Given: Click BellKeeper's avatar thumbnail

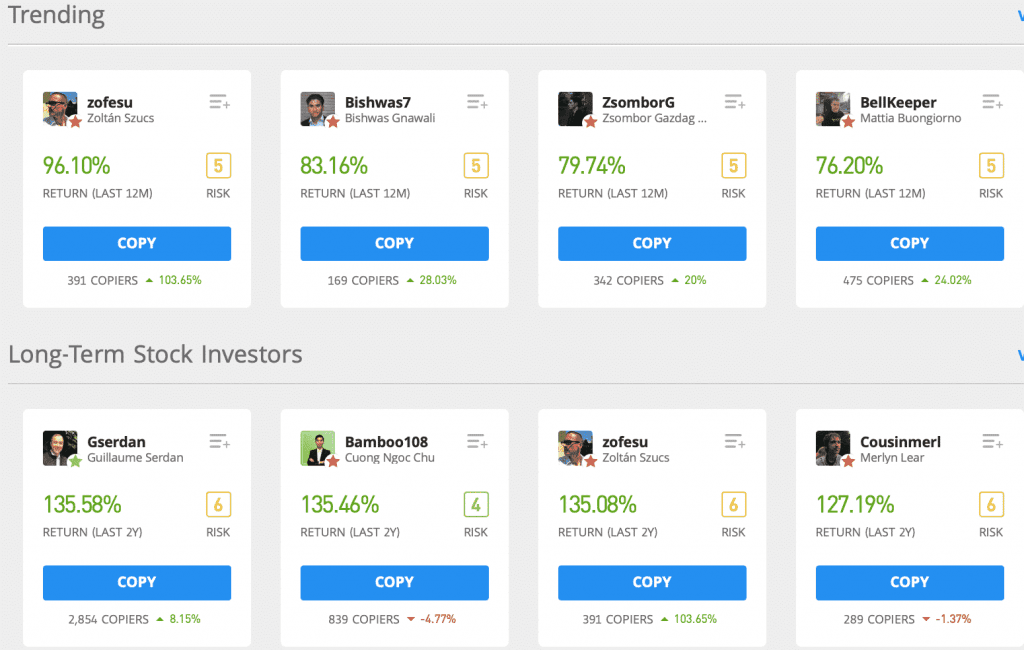Looking at the screenshot, I should tap(833, 109).
